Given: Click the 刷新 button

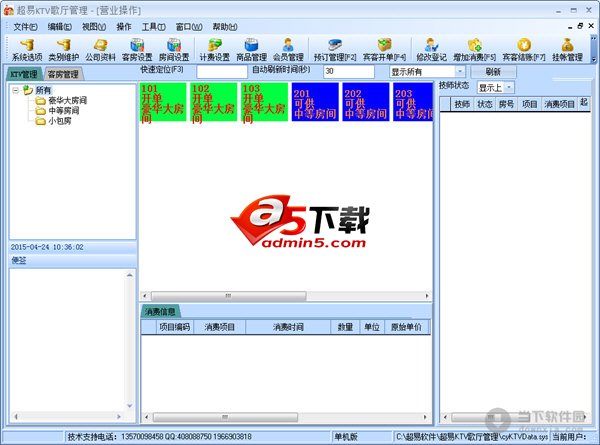Looking at the screenshot, I should tap(493, 72).
